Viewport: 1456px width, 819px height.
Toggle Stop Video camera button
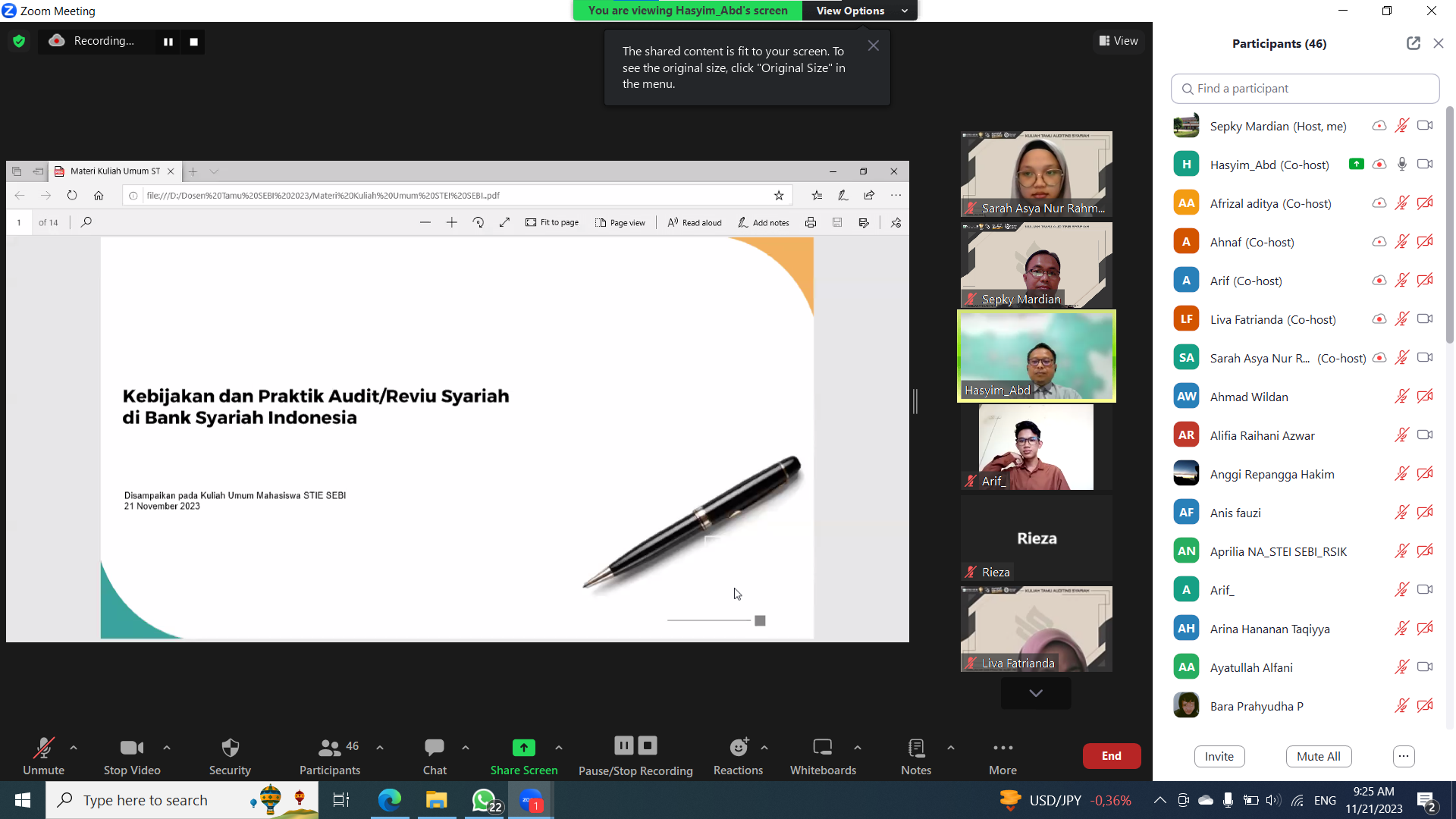coord(131,748)
